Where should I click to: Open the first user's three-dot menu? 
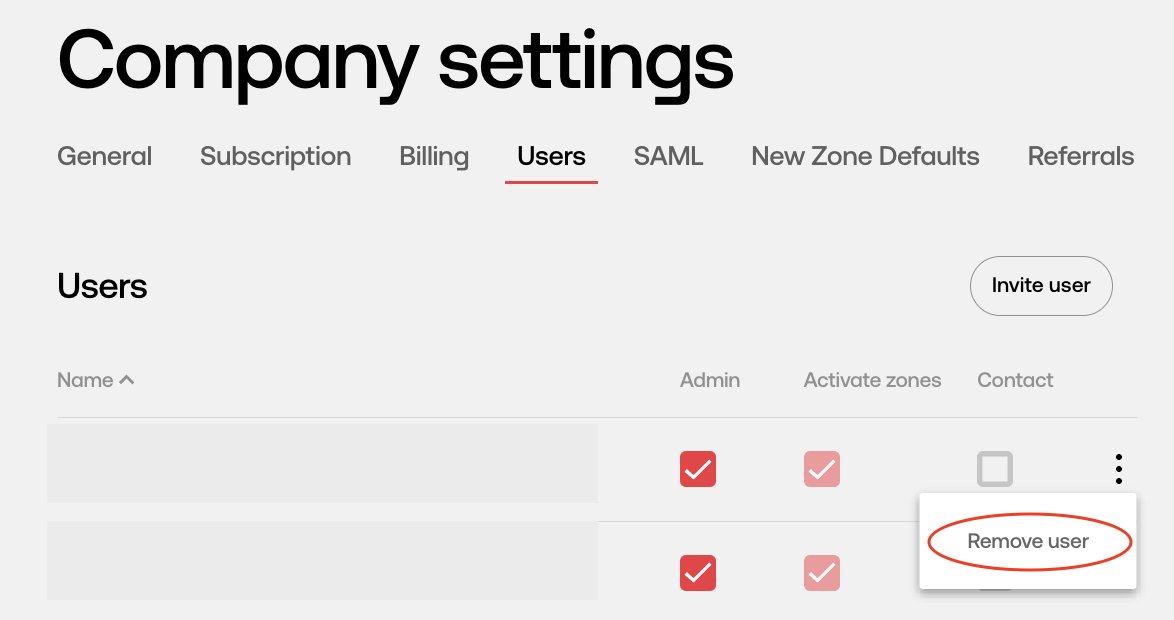pyautogui.click(x=1119, y=469)
